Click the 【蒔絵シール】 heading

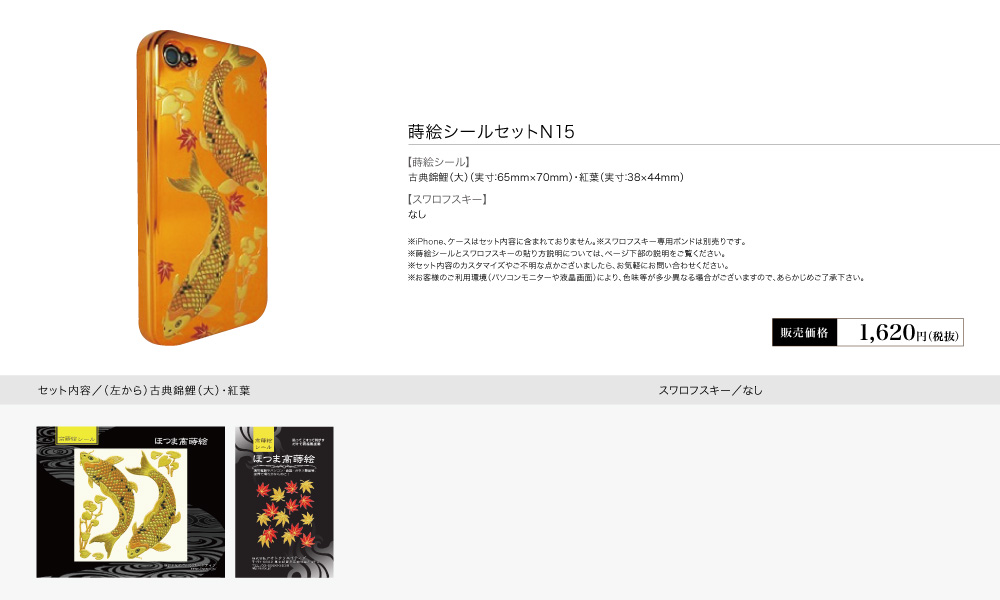(x=439, y=162)
